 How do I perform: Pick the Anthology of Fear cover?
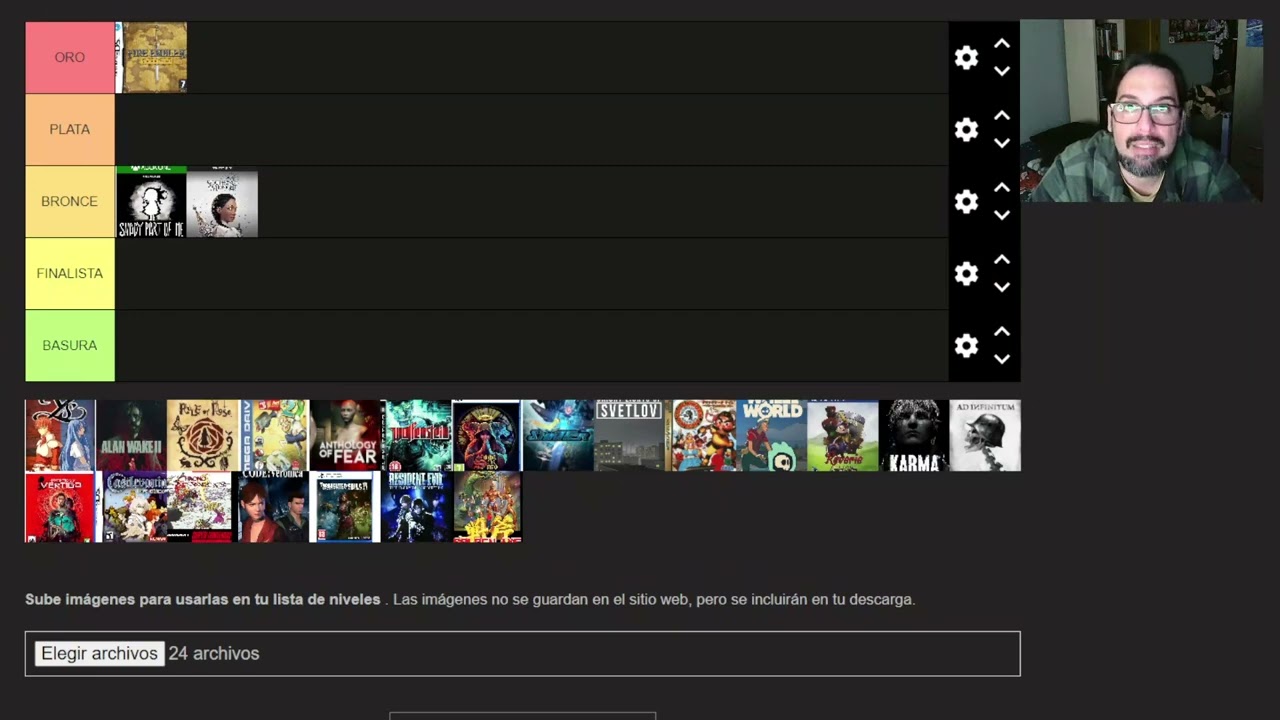[x=345, y=436]
